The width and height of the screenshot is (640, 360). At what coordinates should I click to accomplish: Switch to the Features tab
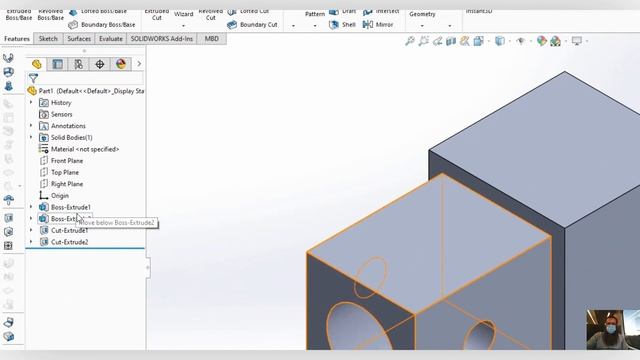[17, 39]
